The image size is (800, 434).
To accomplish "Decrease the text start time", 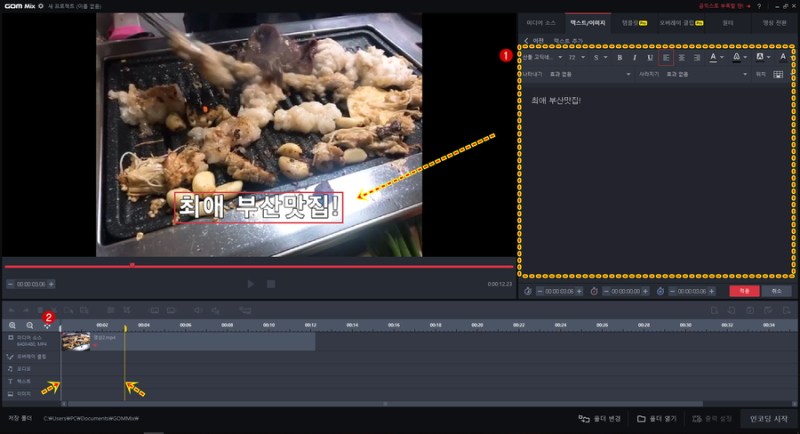I will pos(540,291).
